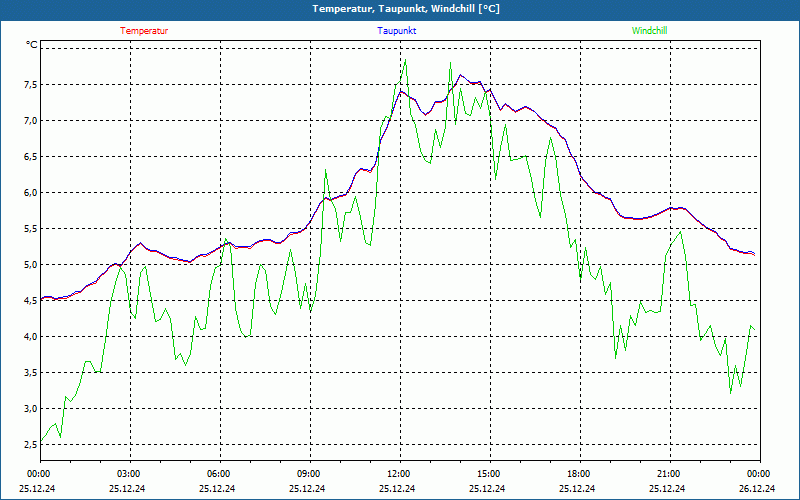The width and height of the screenshot is (800, 500).
Task: Click the 5,0 value on the y-axis
Action: [x=32, y=264]
